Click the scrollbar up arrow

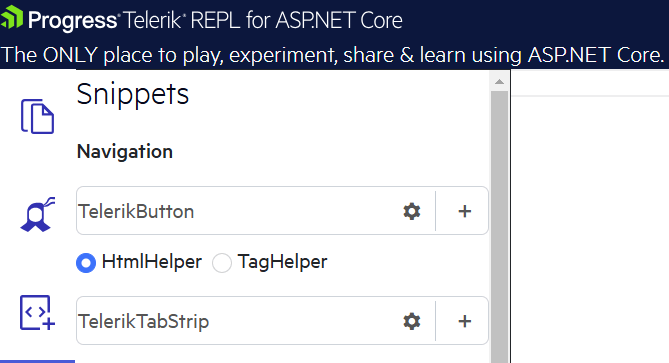tap(499, 81)
